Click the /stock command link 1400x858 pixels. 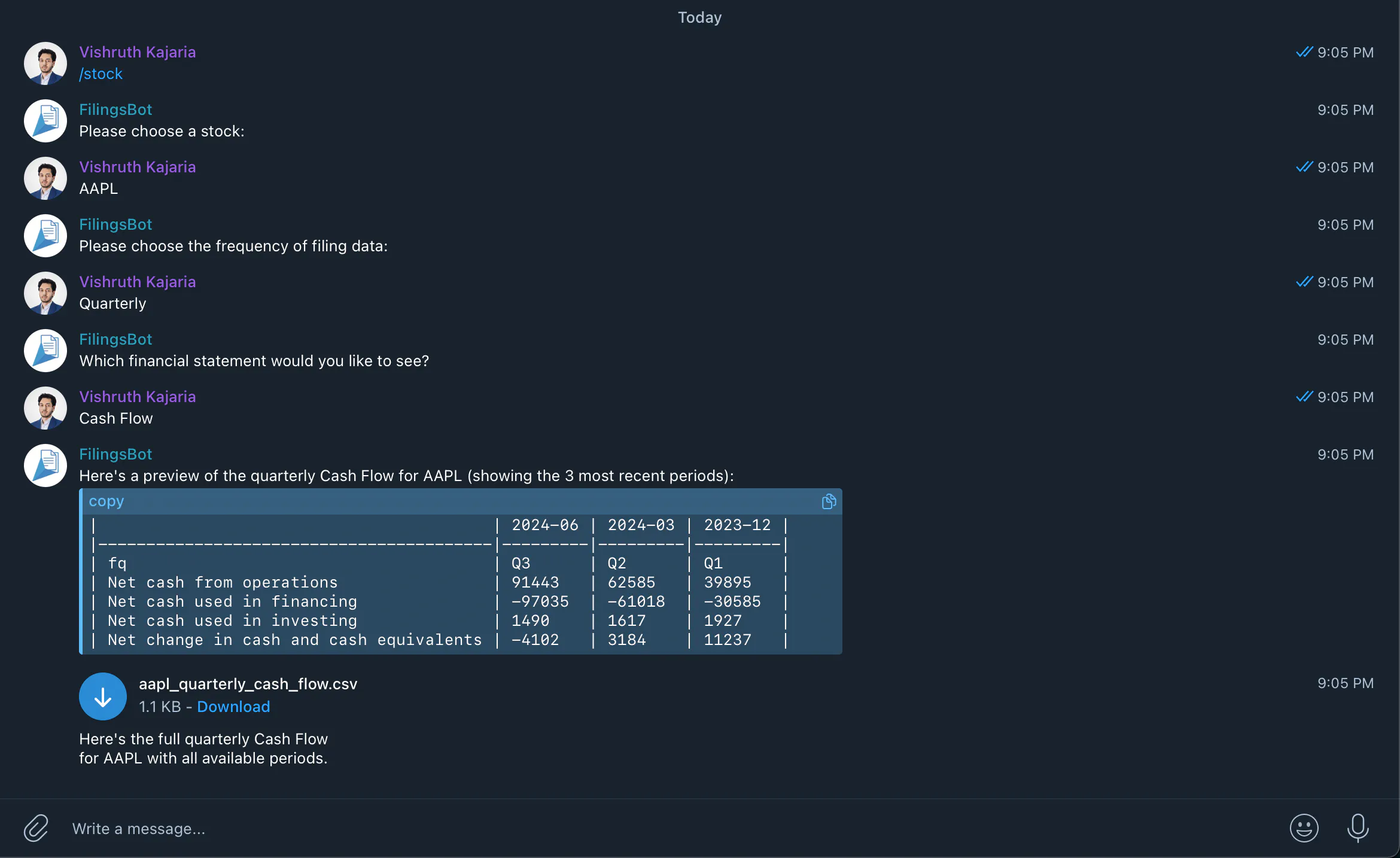pos(101,74)
